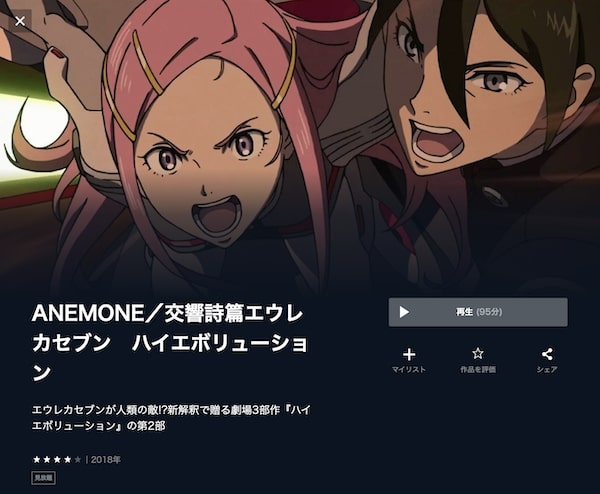Select the third rating star
The width and height of the screenshot is (600, 494).
tap(57, 459)
